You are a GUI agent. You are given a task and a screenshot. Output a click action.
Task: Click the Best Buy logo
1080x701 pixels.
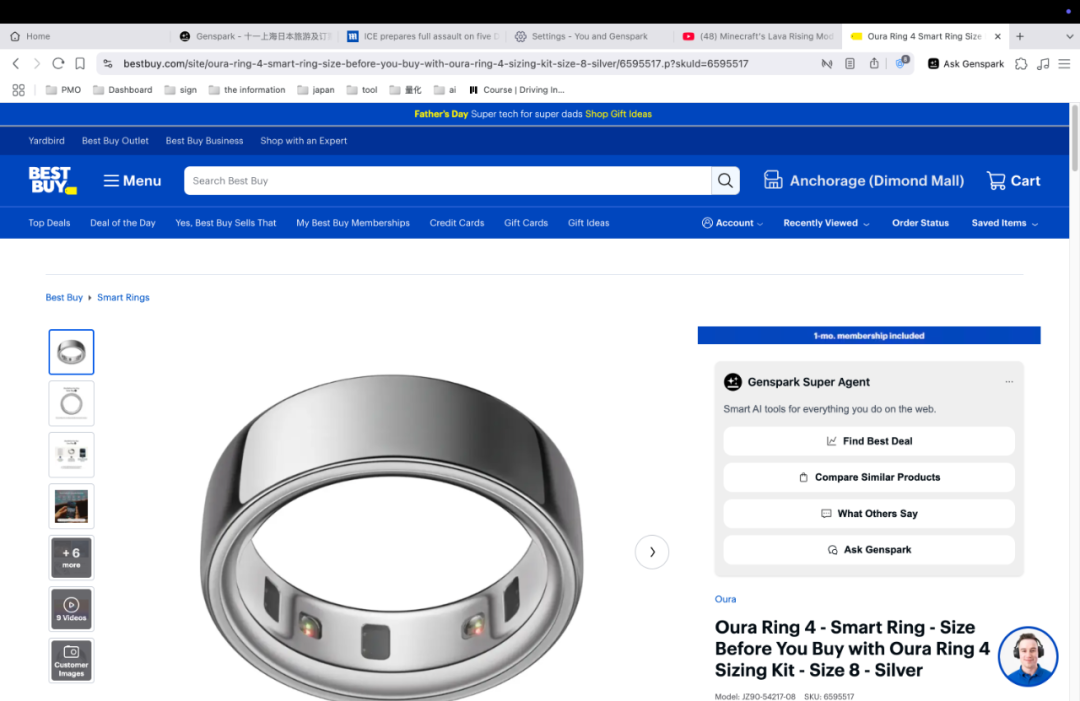pos(52,180)
